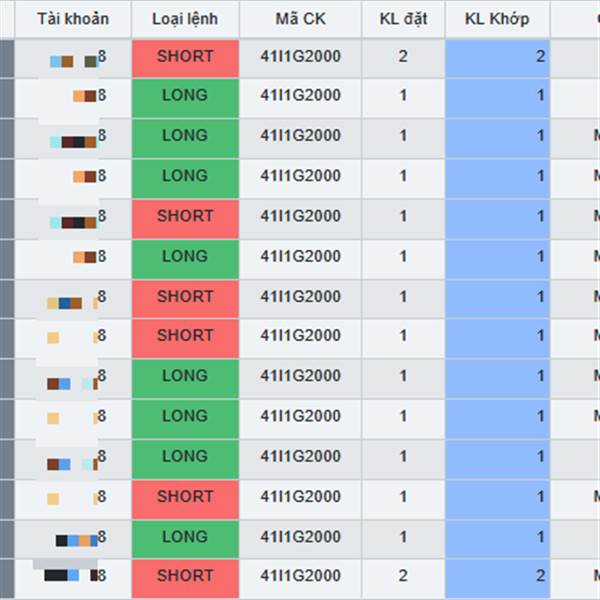Screen dimensions: 600x600
Task: Select the SHORT cell in the first row
Action: (x=186, y=59)
